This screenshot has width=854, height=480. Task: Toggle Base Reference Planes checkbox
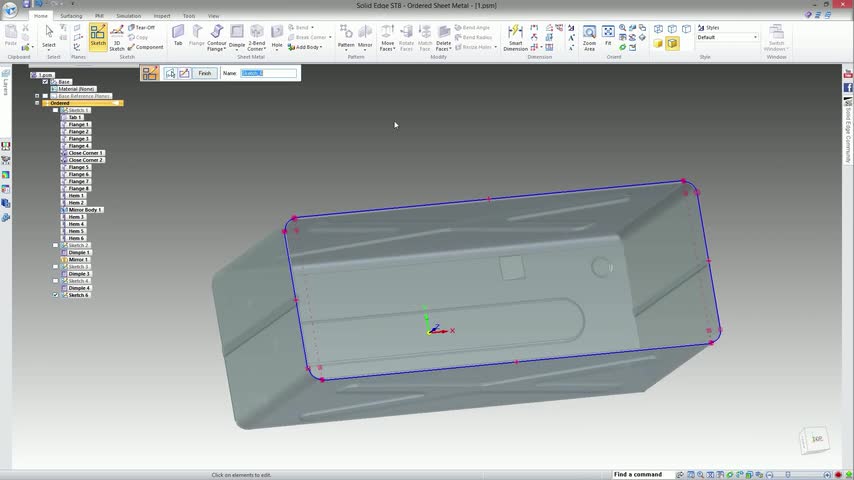pos(45,96)
